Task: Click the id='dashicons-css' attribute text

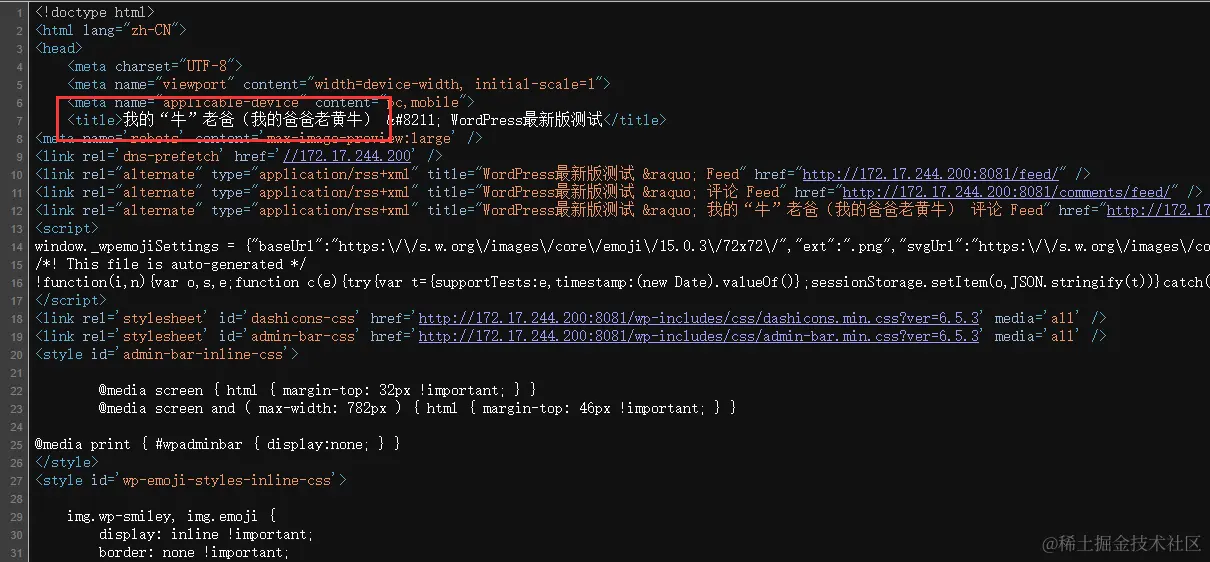Action: pyautogui.click(x=291, y=318)
